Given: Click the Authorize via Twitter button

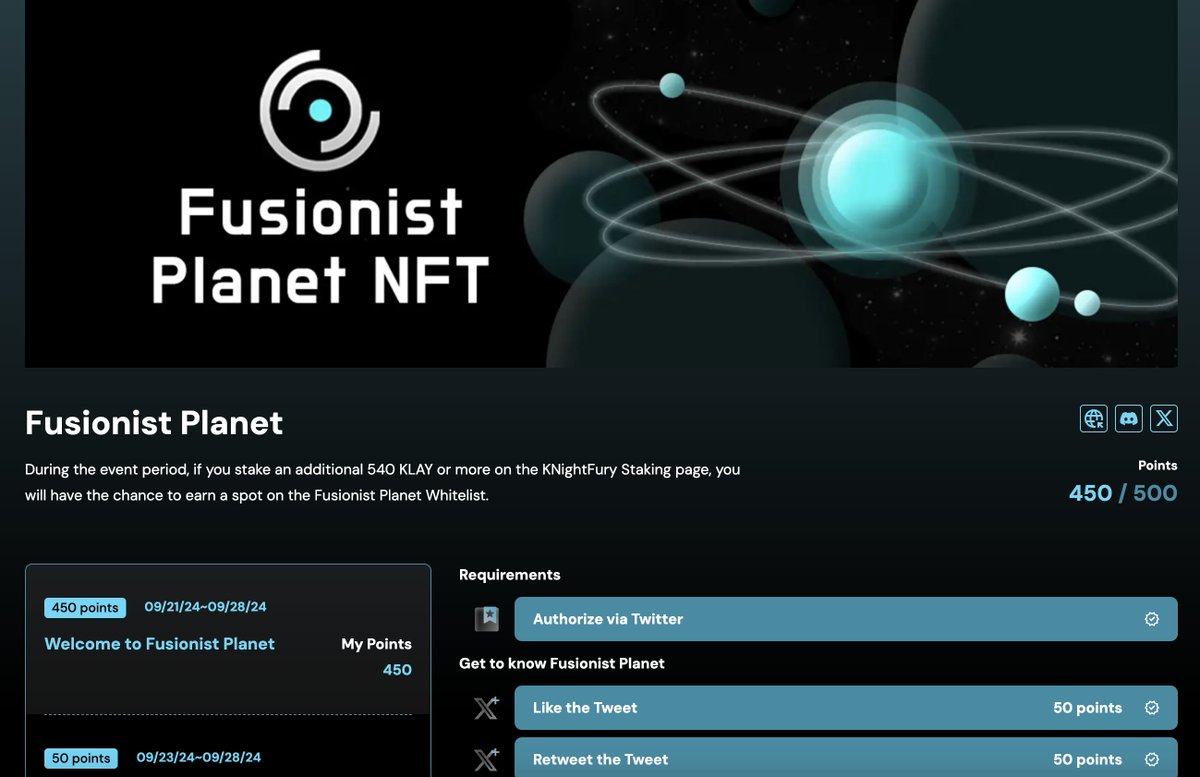Looking at the screenshot, I should [x=846, y=619].
